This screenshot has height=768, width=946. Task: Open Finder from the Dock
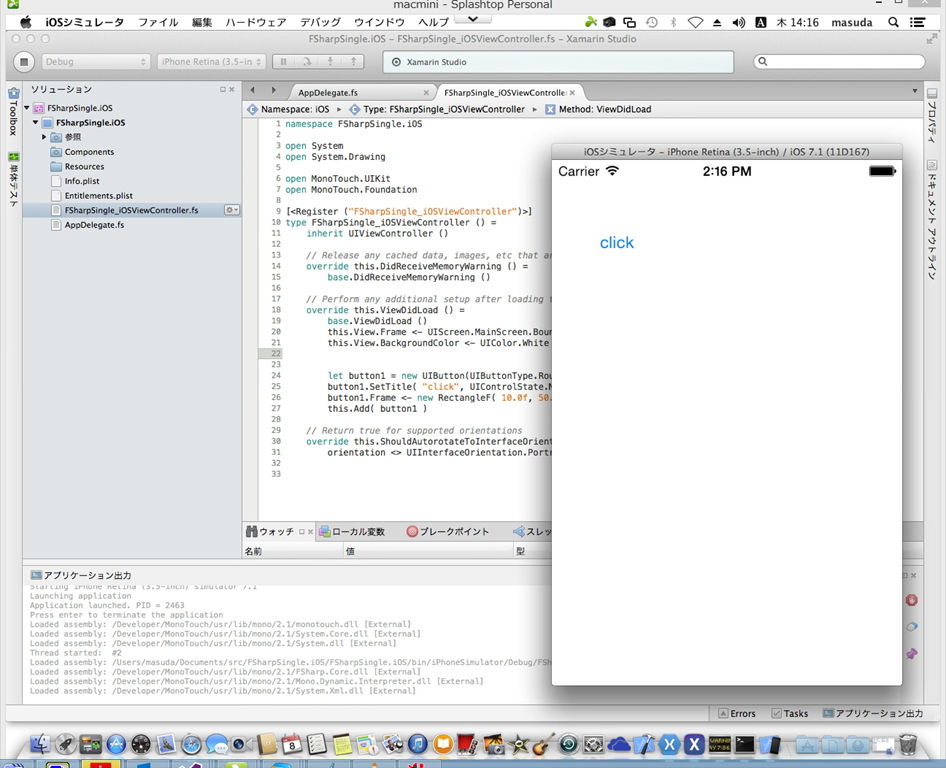pyautogui.click(x=40, y=745)
